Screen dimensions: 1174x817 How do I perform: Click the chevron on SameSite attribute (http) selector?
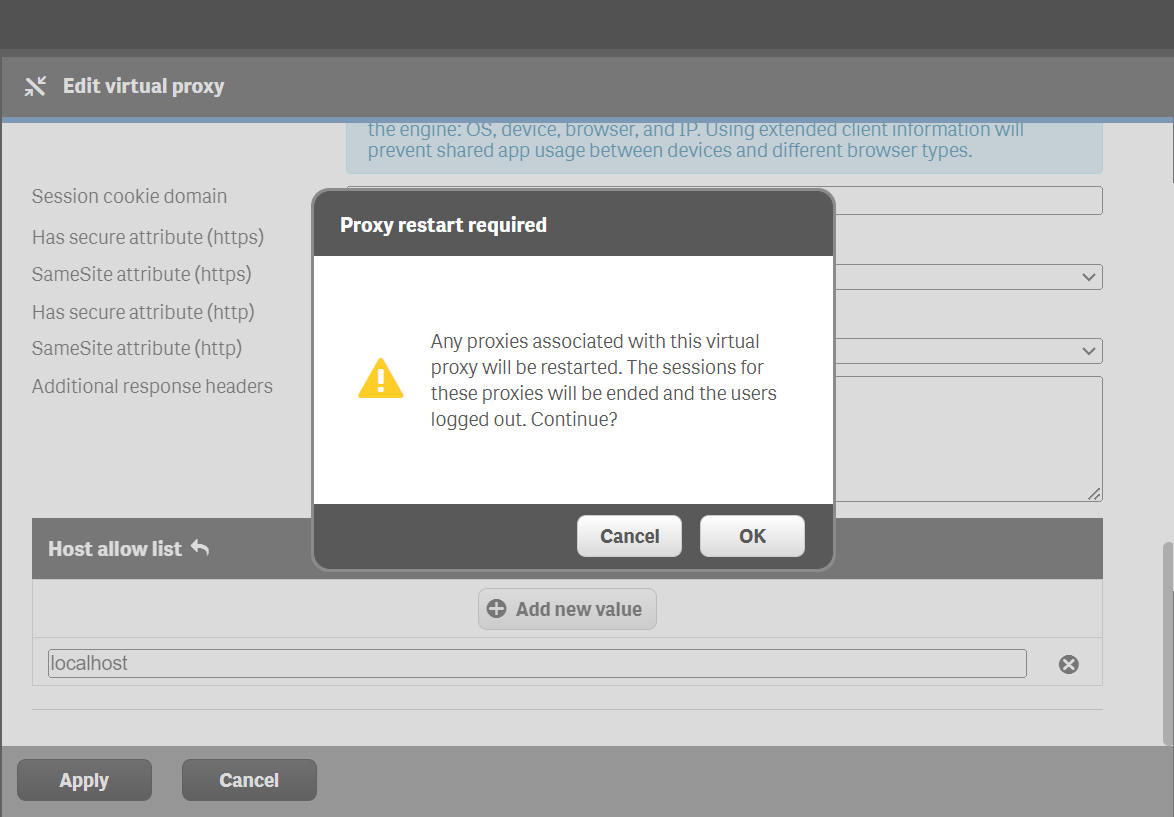pyautogui.click(x=1089, y=351)
